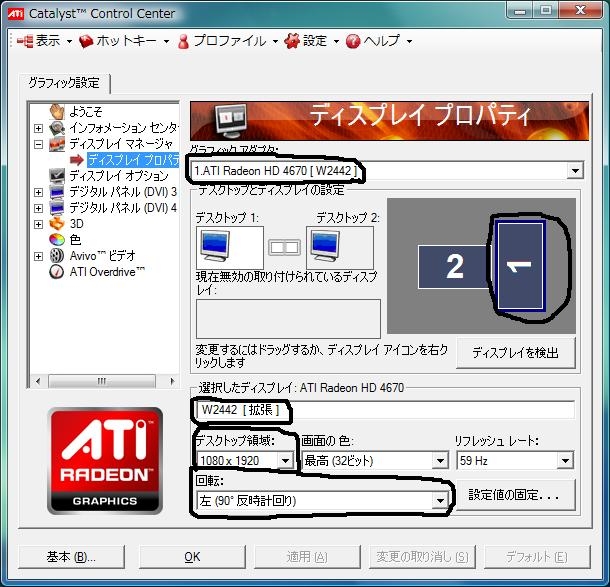Click the ディスプレイ オプション icon

pyautogui.click(x=57, y=176)
